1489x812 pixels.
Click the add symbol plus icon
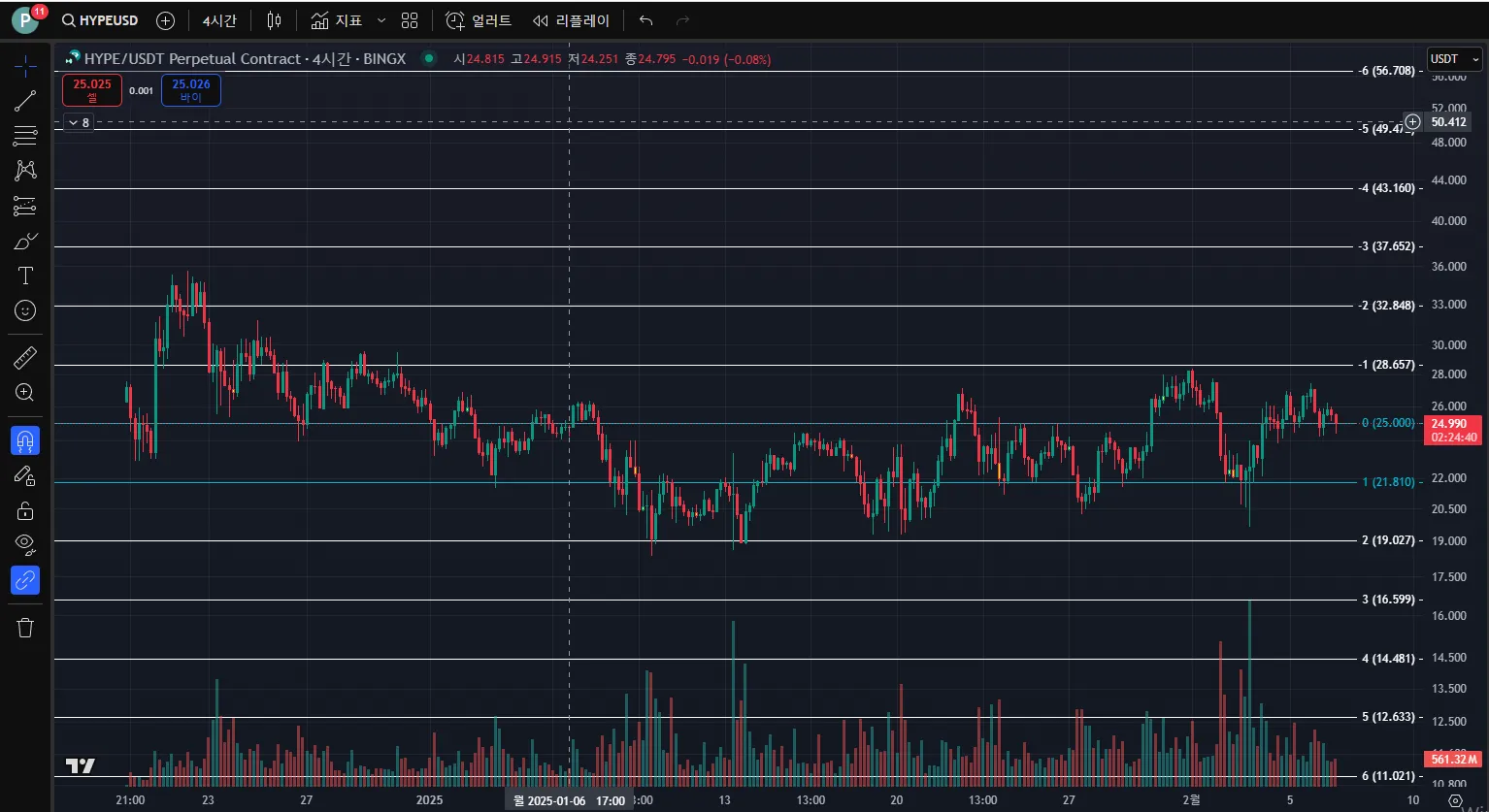tap(166, 20)
